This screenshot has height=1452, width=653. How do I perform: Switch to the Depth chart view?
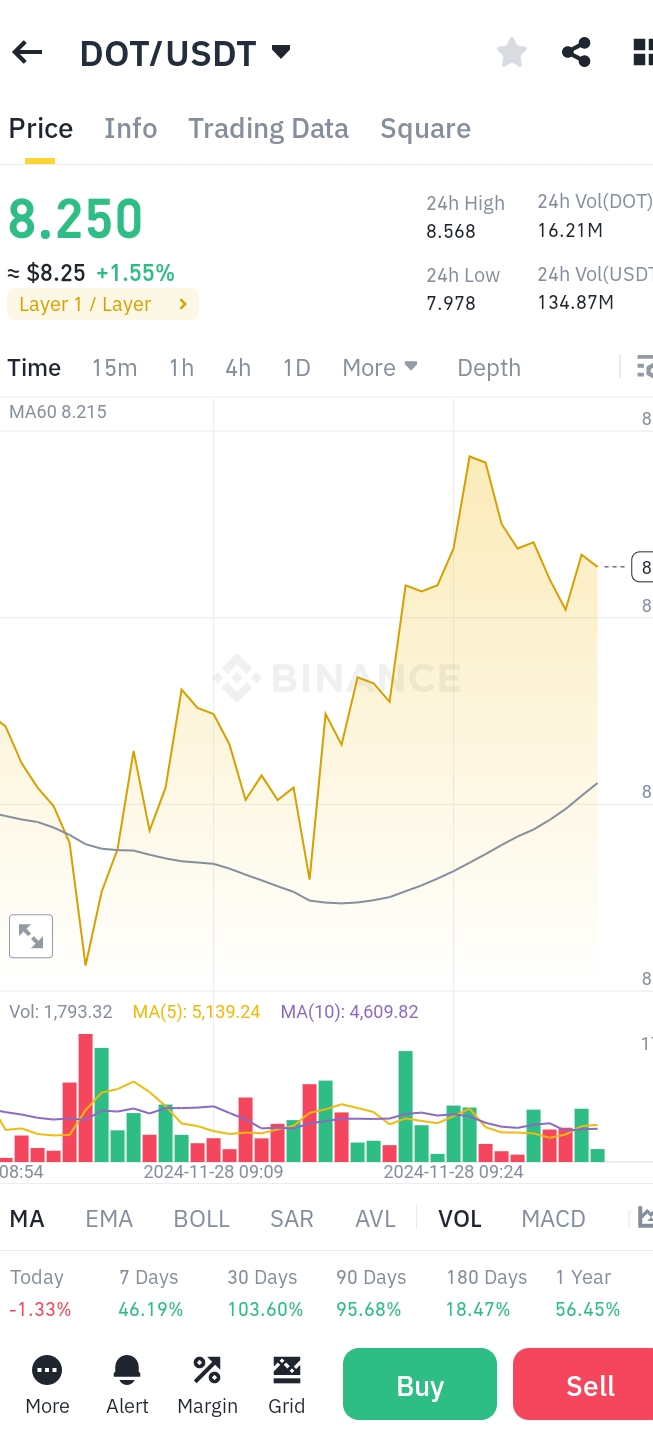coord(489,368)
